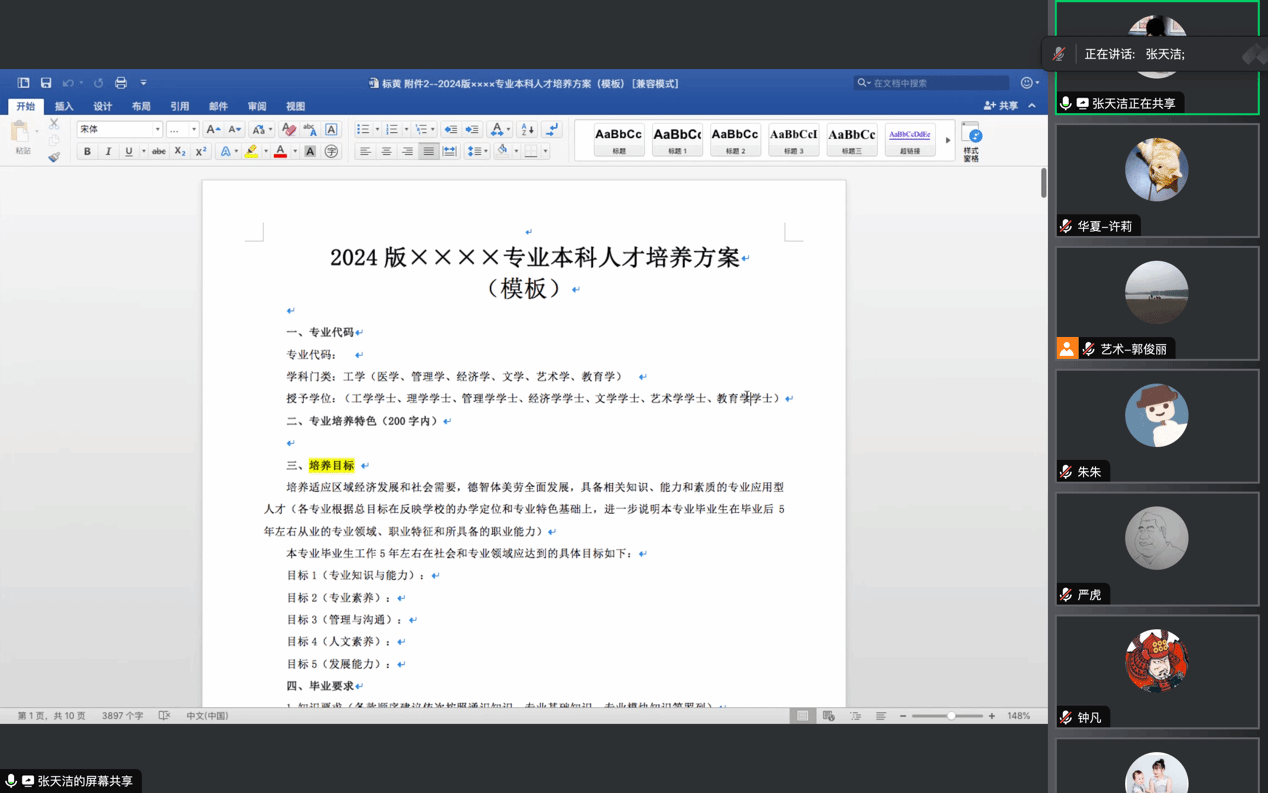Click the Clear Formatting icon
The height and width of the screenshot is (793, 1268).
[289, 129]
